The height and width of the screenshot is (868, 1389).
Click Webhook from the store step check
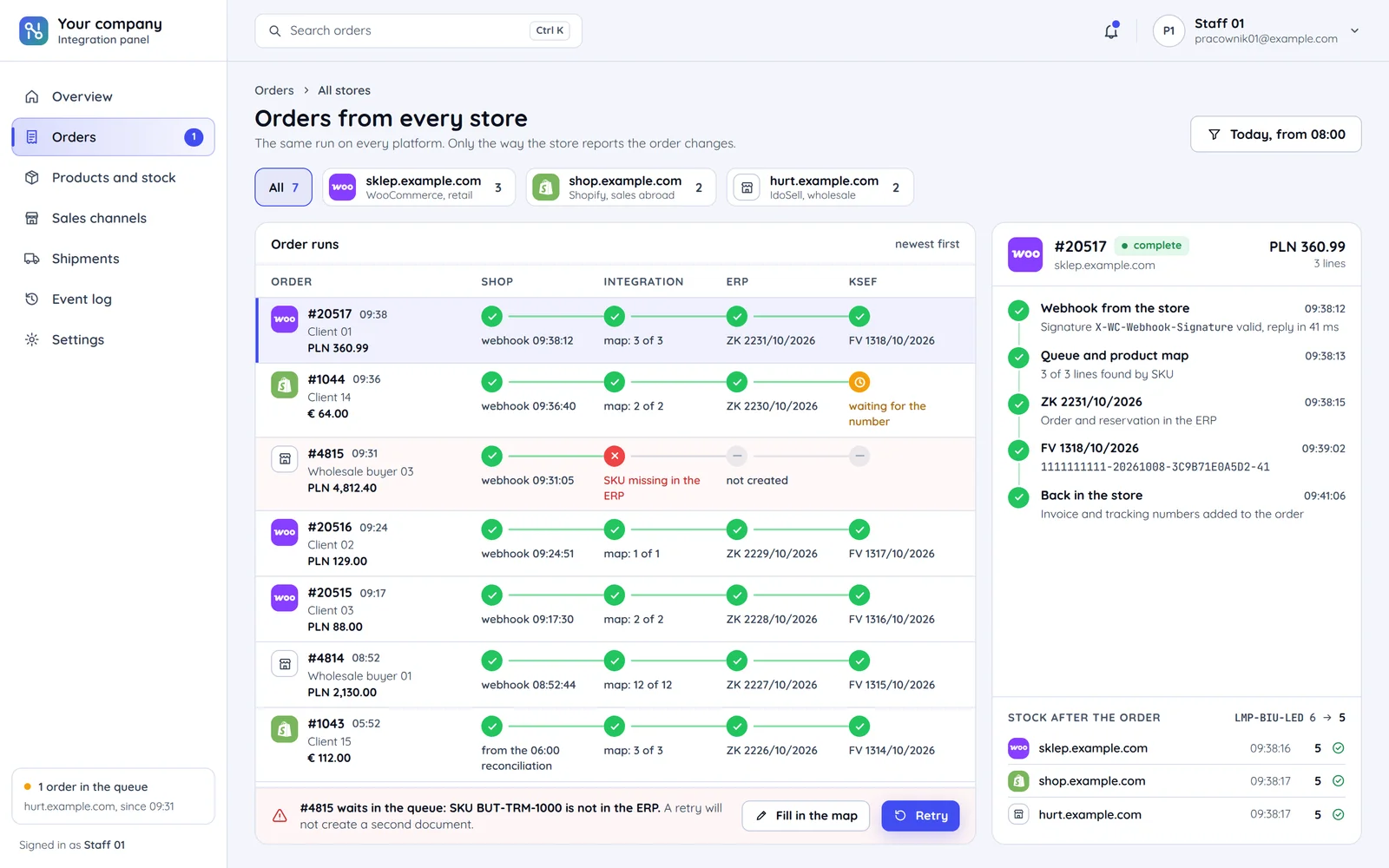pos(1018,310)
